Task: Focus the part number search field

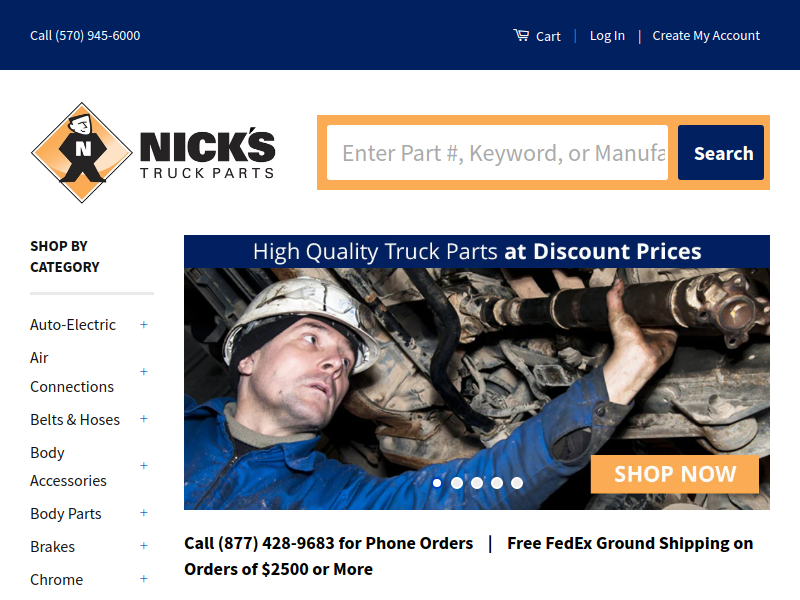Action: [497, 153]
